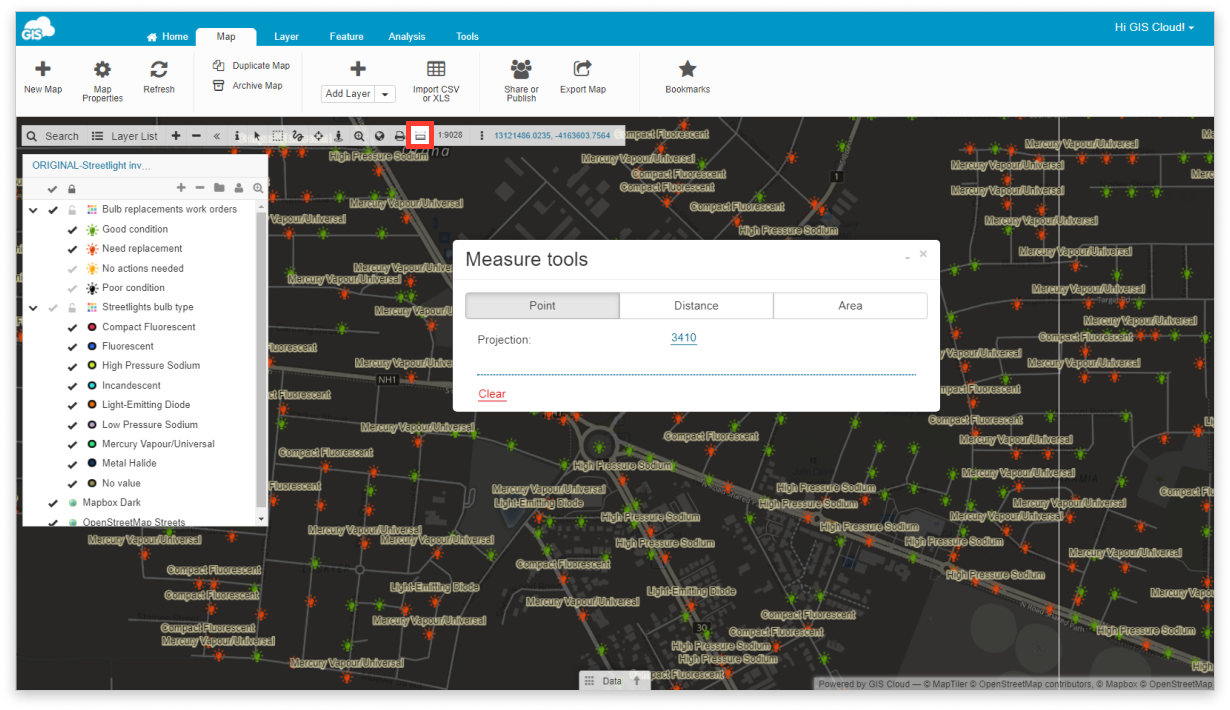The image size is (1230, 710).
Task: Collapse Bulb replacements work orders layer
Action: pos(33,209)
